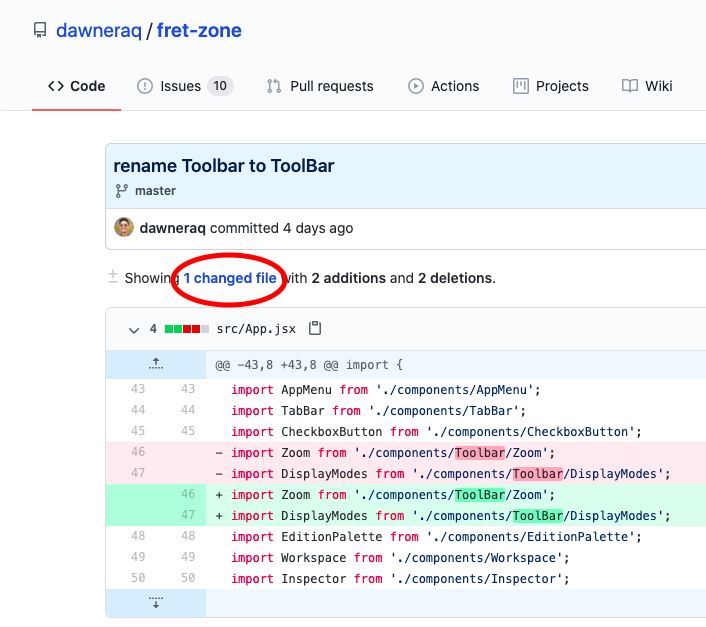Click the Issues circle icon
706x627 pixels.
pos(145,86)
